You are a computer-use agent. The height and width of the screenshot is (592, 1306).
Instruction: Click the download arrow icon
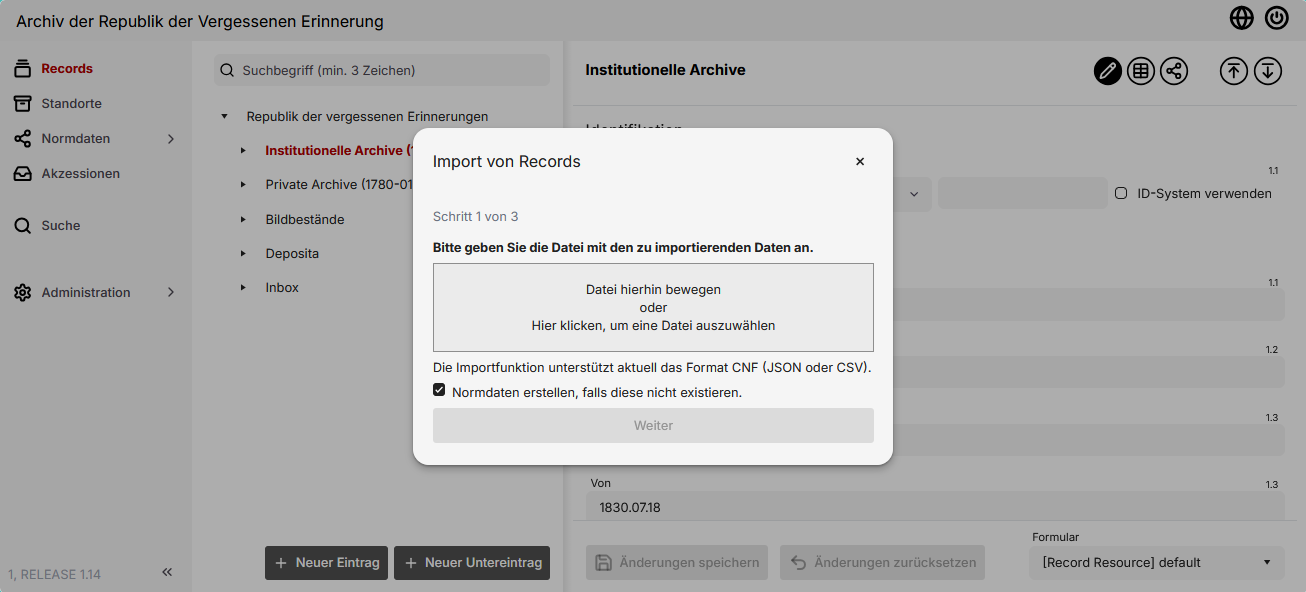click(x=1268, y=71)
